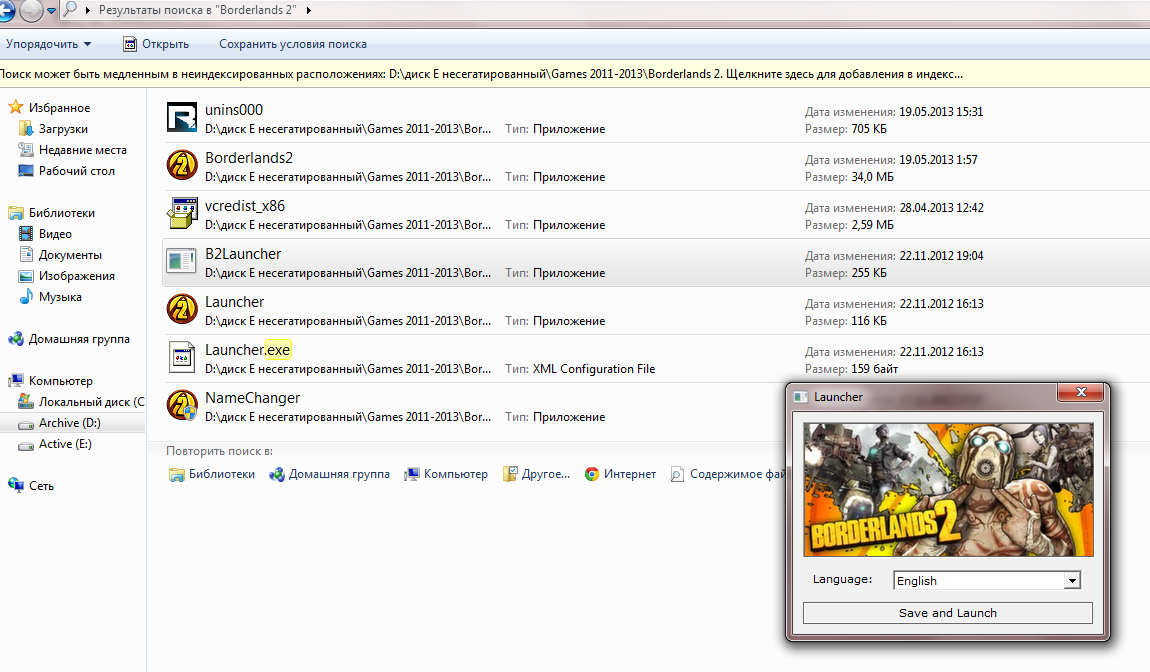Select the B2Launcher application icon
1150x672 pixels.
point(181,261)
